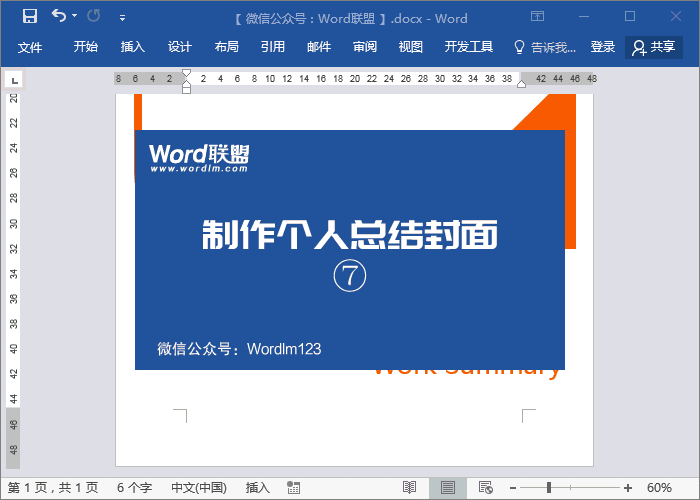Click the Word联盟 logo on the cover
The image size is (700, 500).
[199, 154]
